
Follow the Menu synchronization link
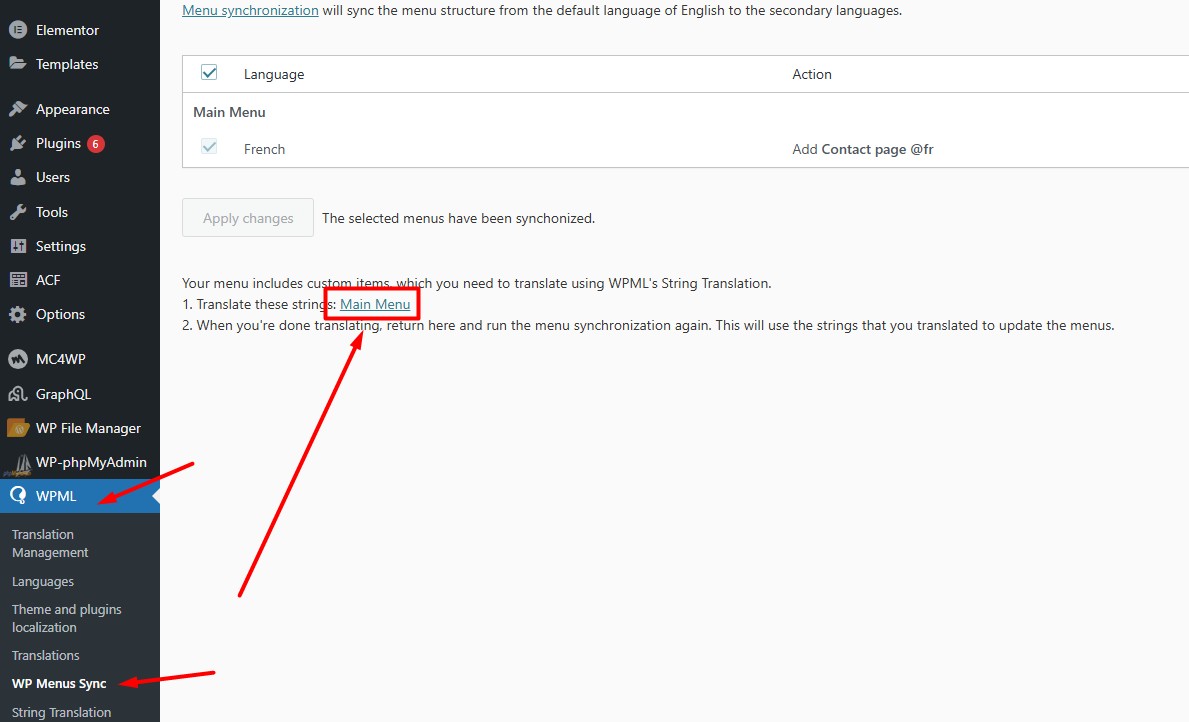point(250,11)
